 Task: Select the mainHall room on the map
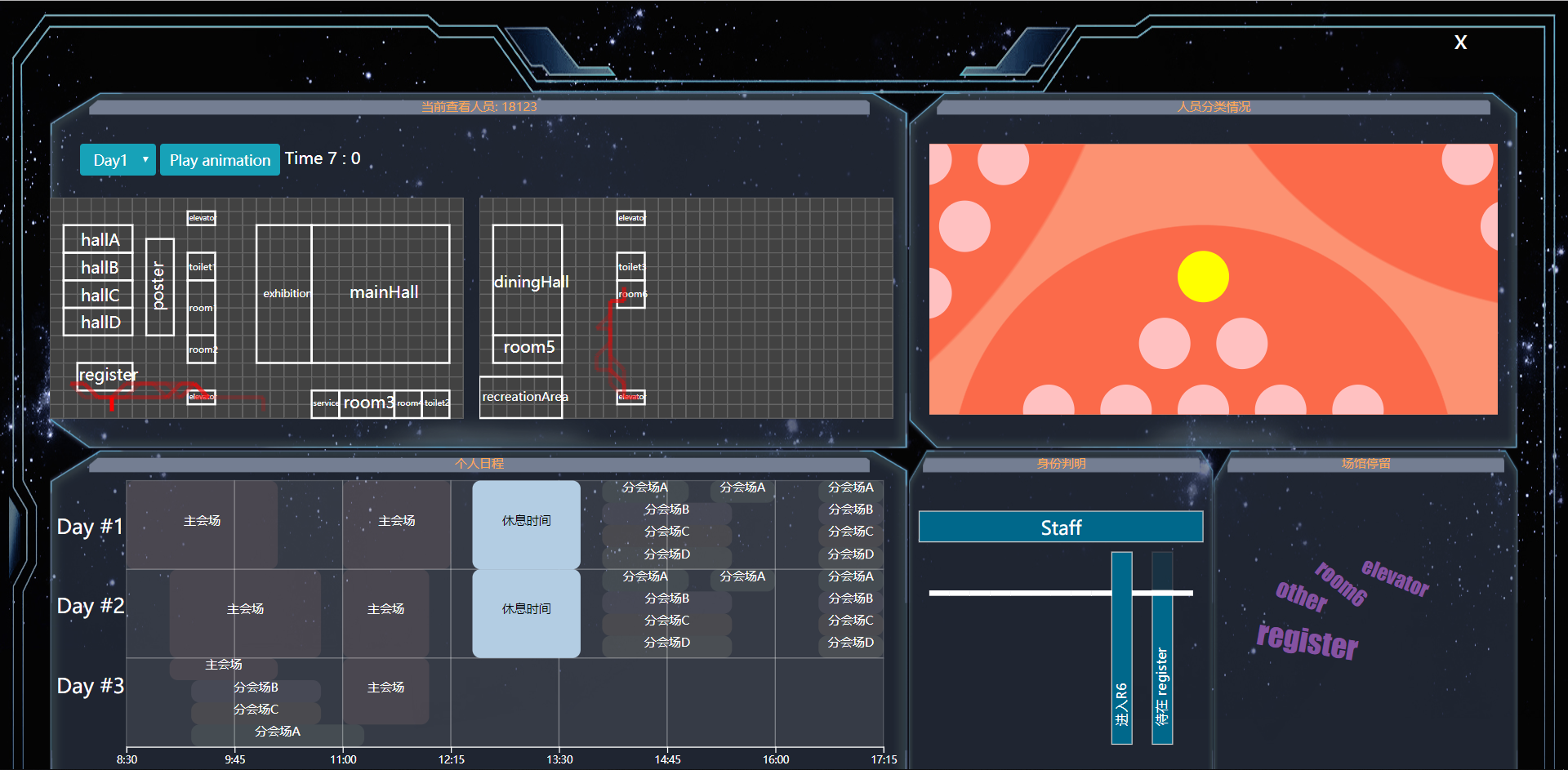click(381, 293)
